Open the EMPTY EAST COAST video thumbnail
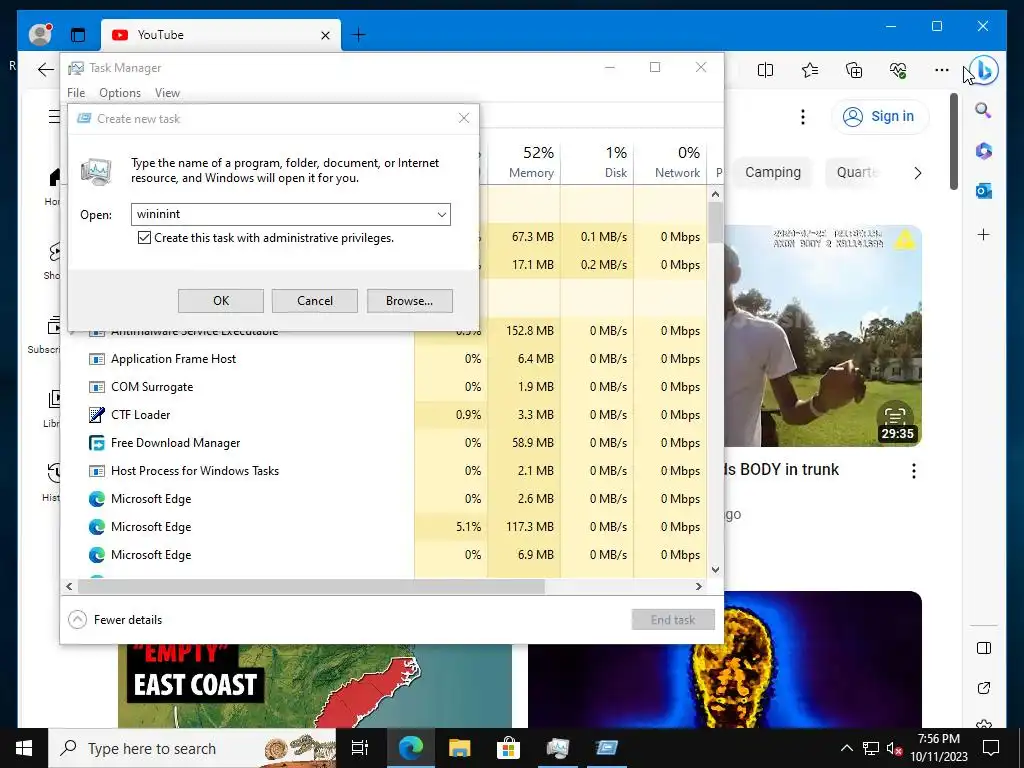The width and height of the screenshot is (1024, 768). coord(315,686)
